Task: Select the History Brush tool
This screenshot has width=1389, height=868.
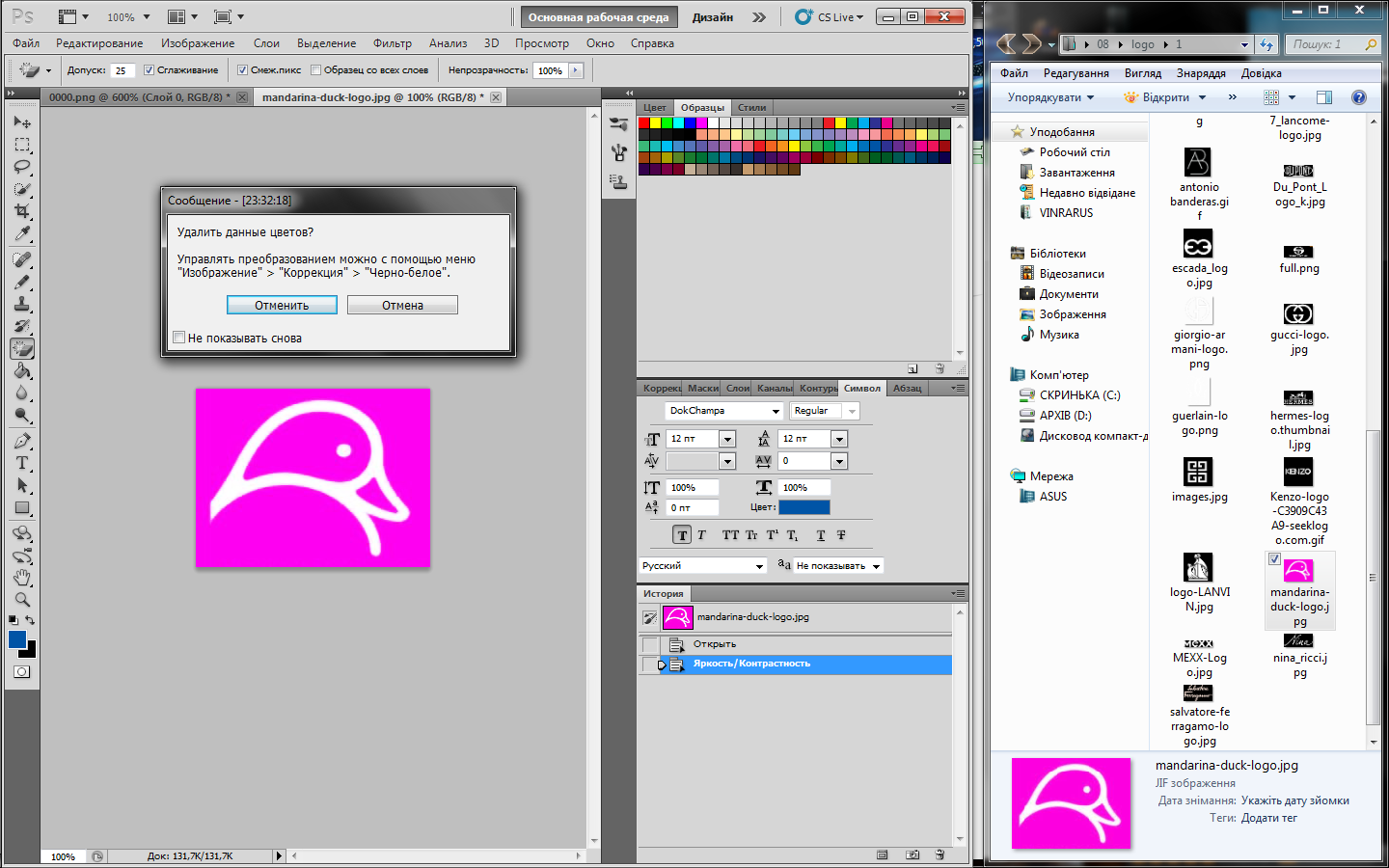Action: pyautogui.click(x=22, y=326)
